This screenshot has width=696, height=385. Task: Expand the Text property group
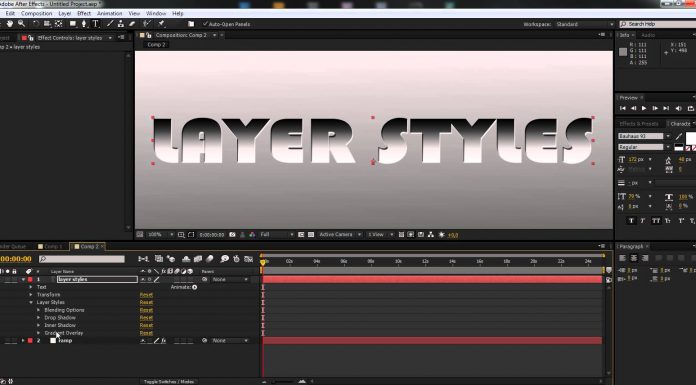pyautogui.click(x=31, y=287)
